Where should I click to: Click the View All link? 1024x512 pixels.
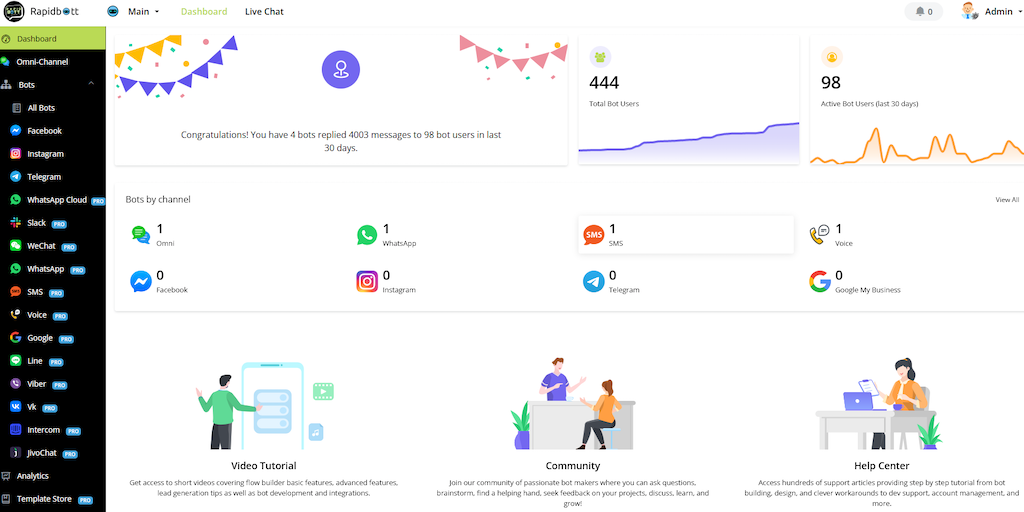click(1007, 200)
